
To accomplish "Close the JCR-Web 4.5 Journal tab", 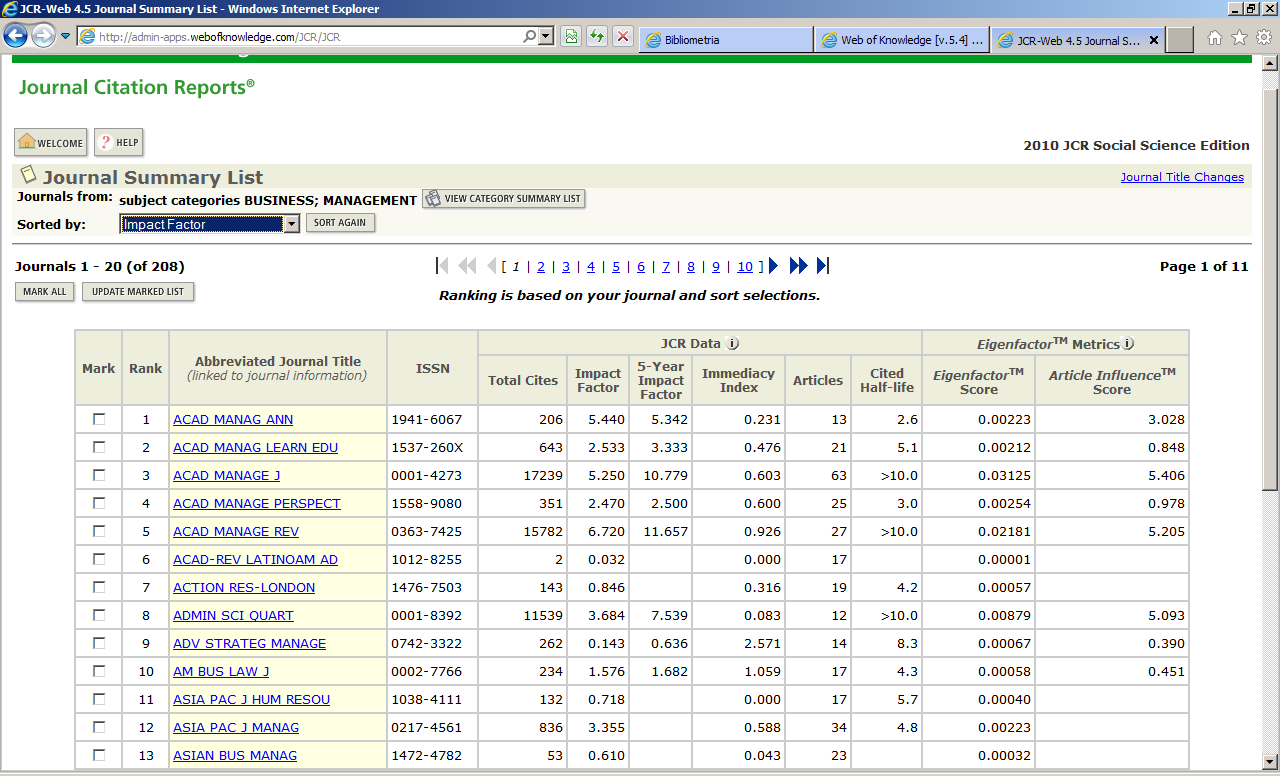I will [x=1153, y=40].
